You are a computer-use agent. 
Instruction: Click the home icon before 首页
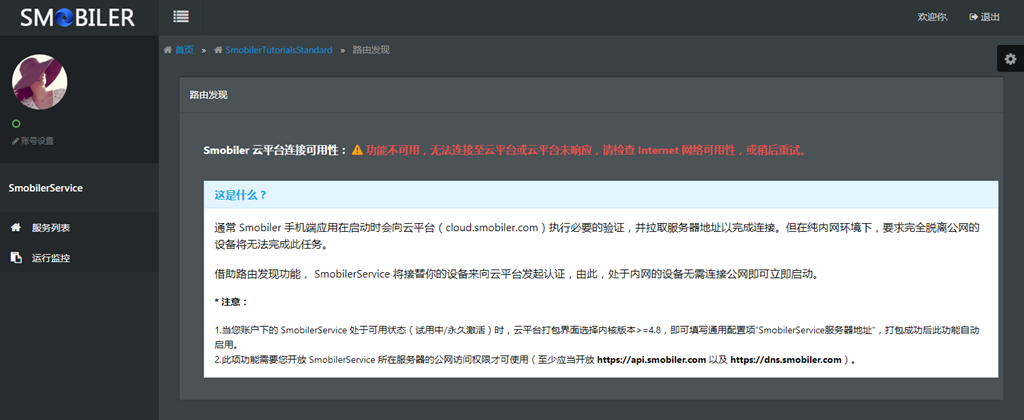pos(168,50)
